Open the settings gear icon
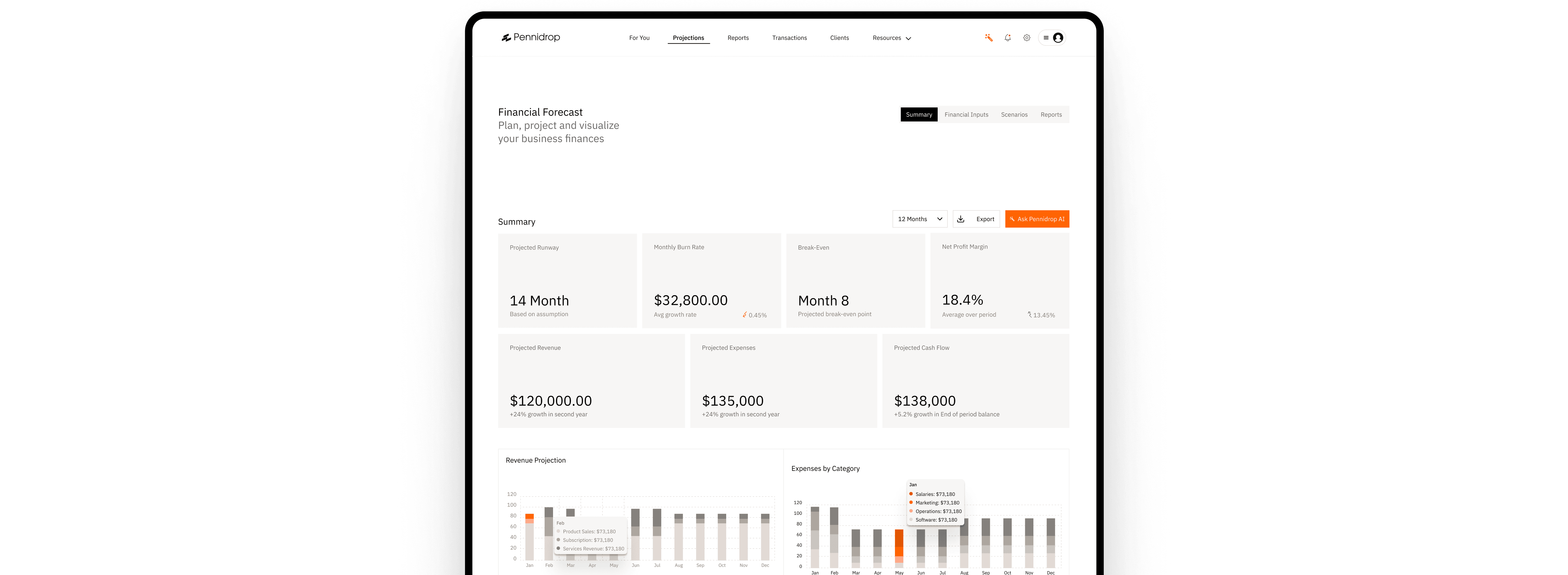Viewport: 1568px width, 575px height. click(x=1026, y=38)
